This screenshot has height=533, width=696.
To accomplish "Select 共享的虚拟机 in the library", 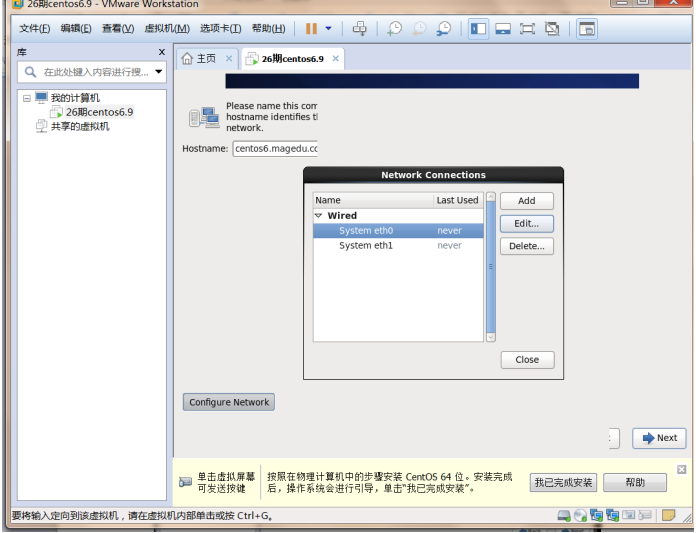I will click(80, 126).
